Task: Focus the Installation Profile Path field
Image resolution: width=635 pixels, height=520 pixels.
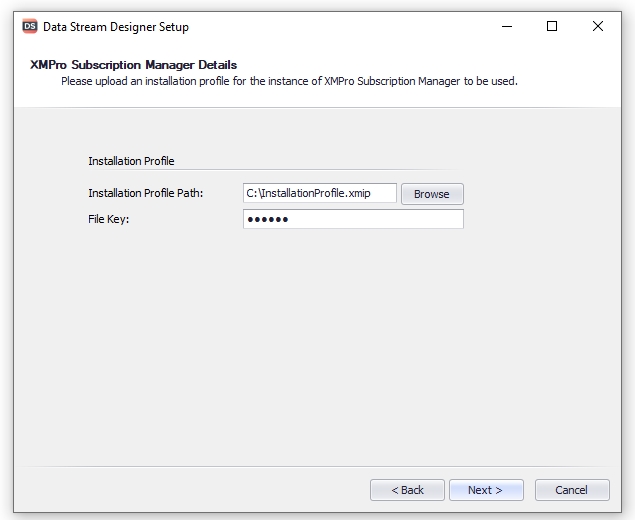Action: [320, 193]
